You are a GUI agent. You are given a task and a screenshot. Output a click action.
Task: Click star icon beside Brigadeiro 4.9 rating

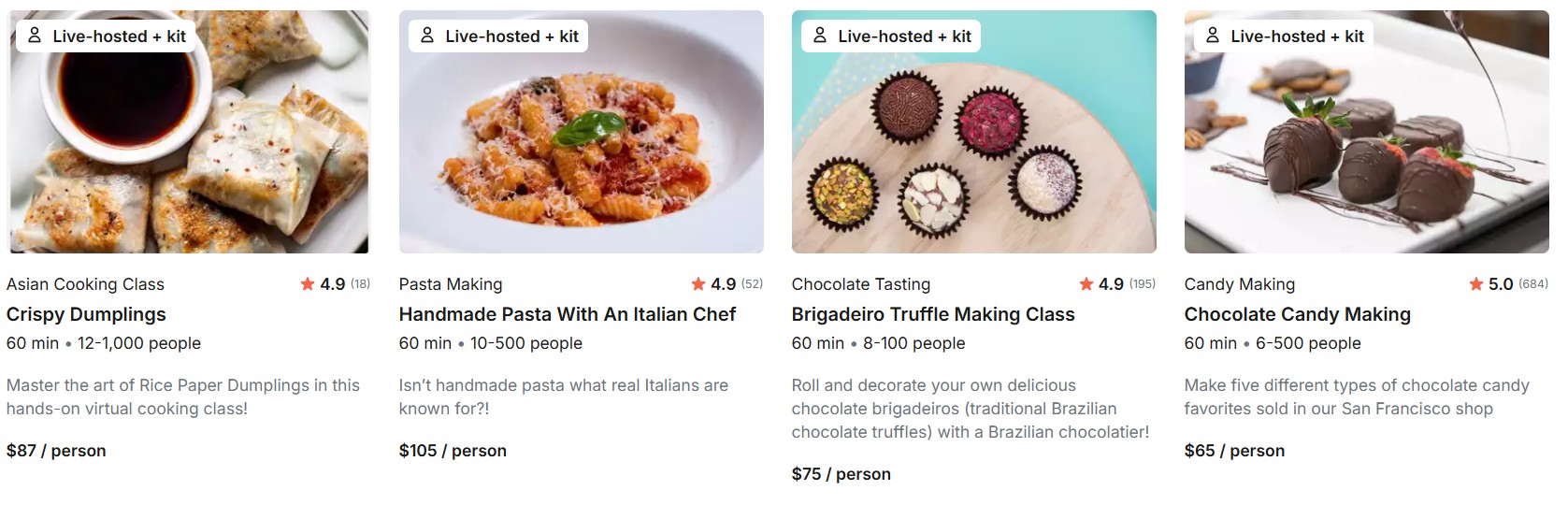[x=1086, y=283]
